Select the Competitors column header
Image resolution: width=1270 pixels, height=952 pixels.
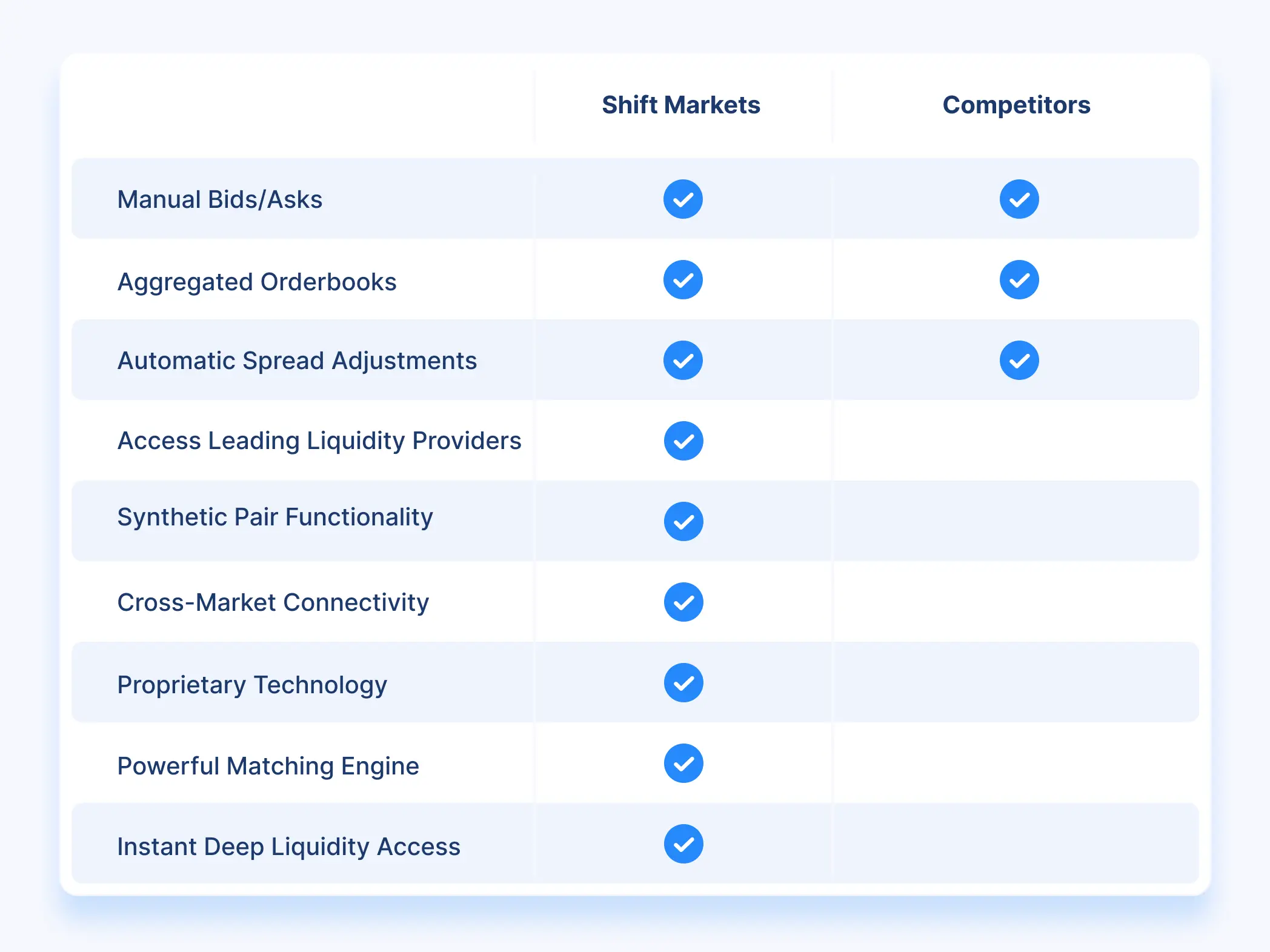(1016, 105)
